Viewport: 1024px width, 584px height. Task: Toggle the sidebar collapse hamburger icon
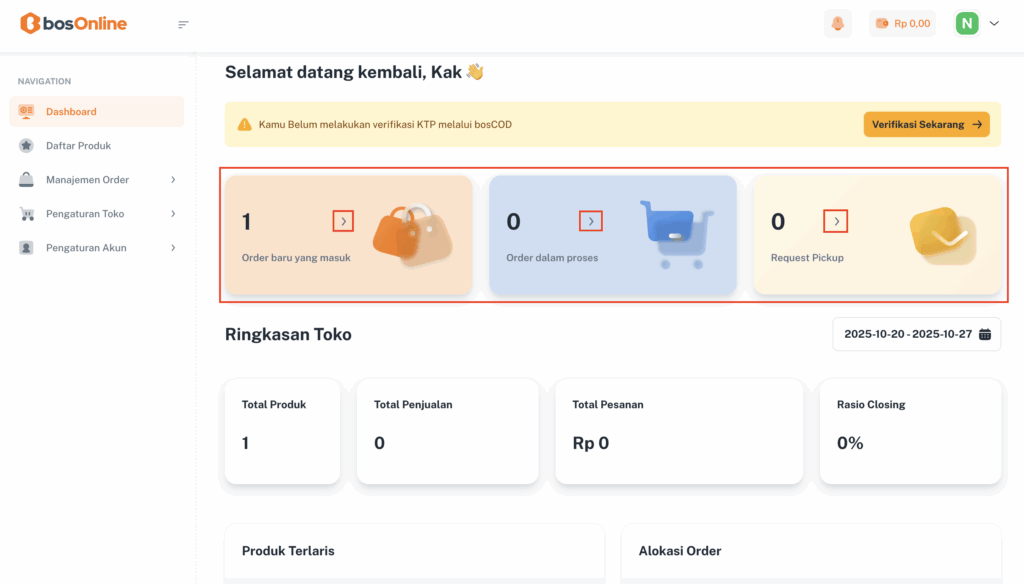(x=183, y=24)
